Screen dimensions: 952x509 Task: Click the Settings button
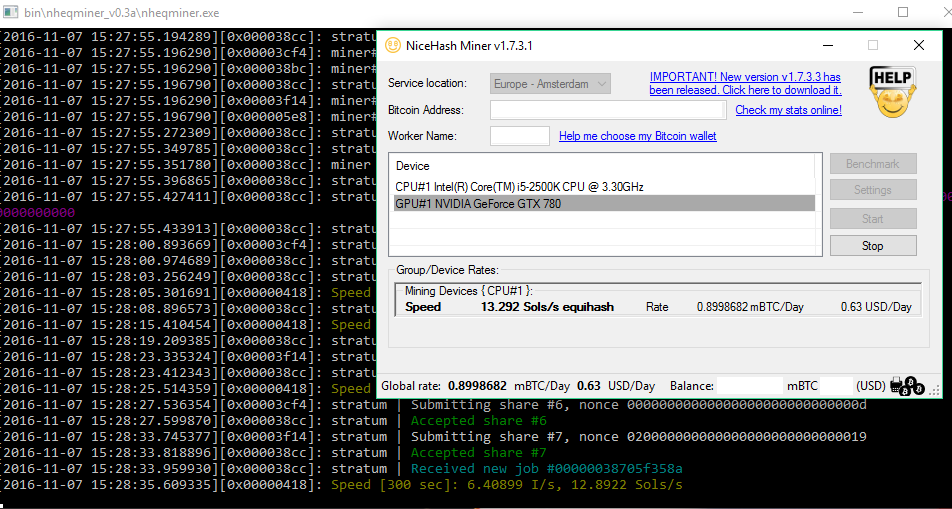tap(872, 190)
